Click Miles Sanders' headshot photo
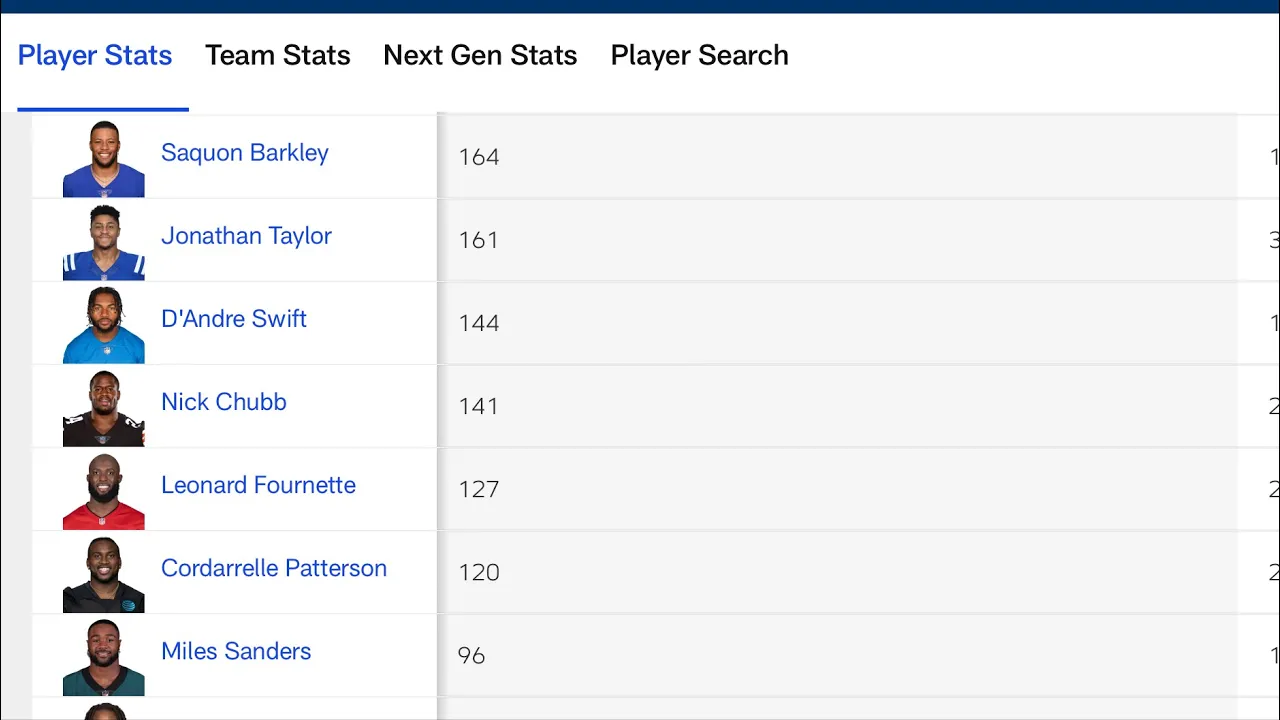This screenshot has width=1280, height=720. tap(104, 656)
